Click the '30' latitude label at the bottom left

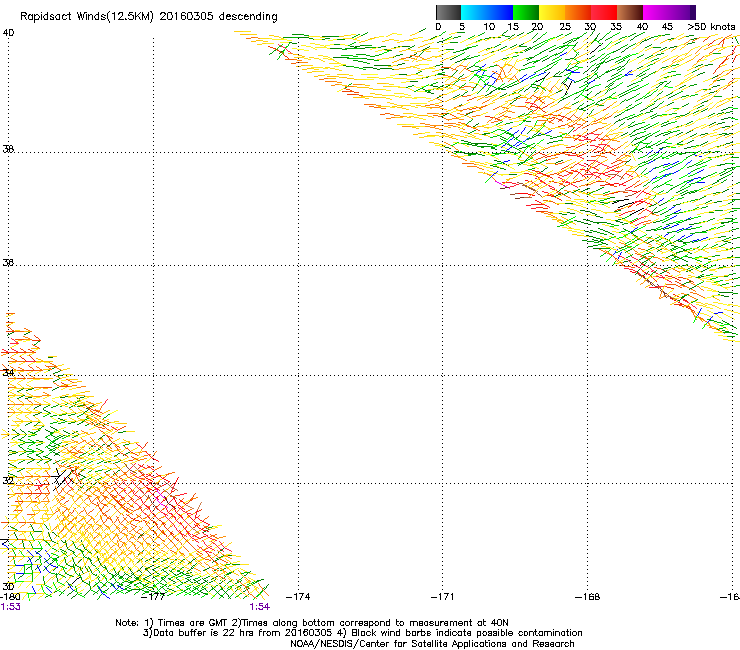coord(8,587)
